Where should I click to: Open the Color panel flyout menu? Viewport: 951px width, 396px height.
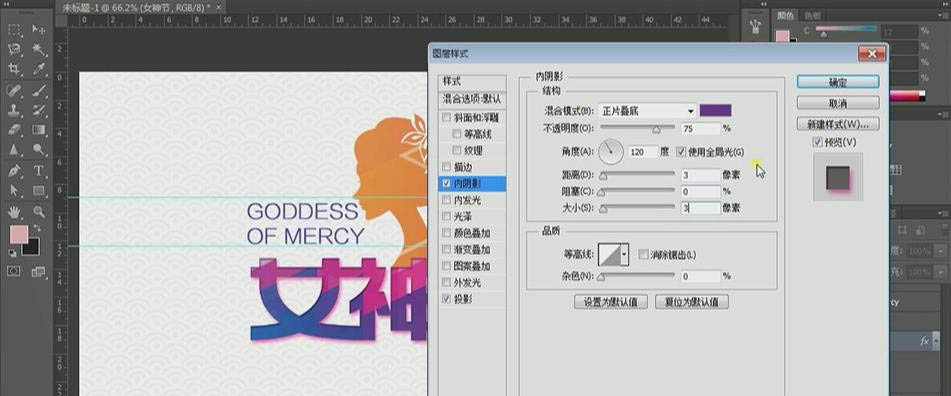point(943,15)
